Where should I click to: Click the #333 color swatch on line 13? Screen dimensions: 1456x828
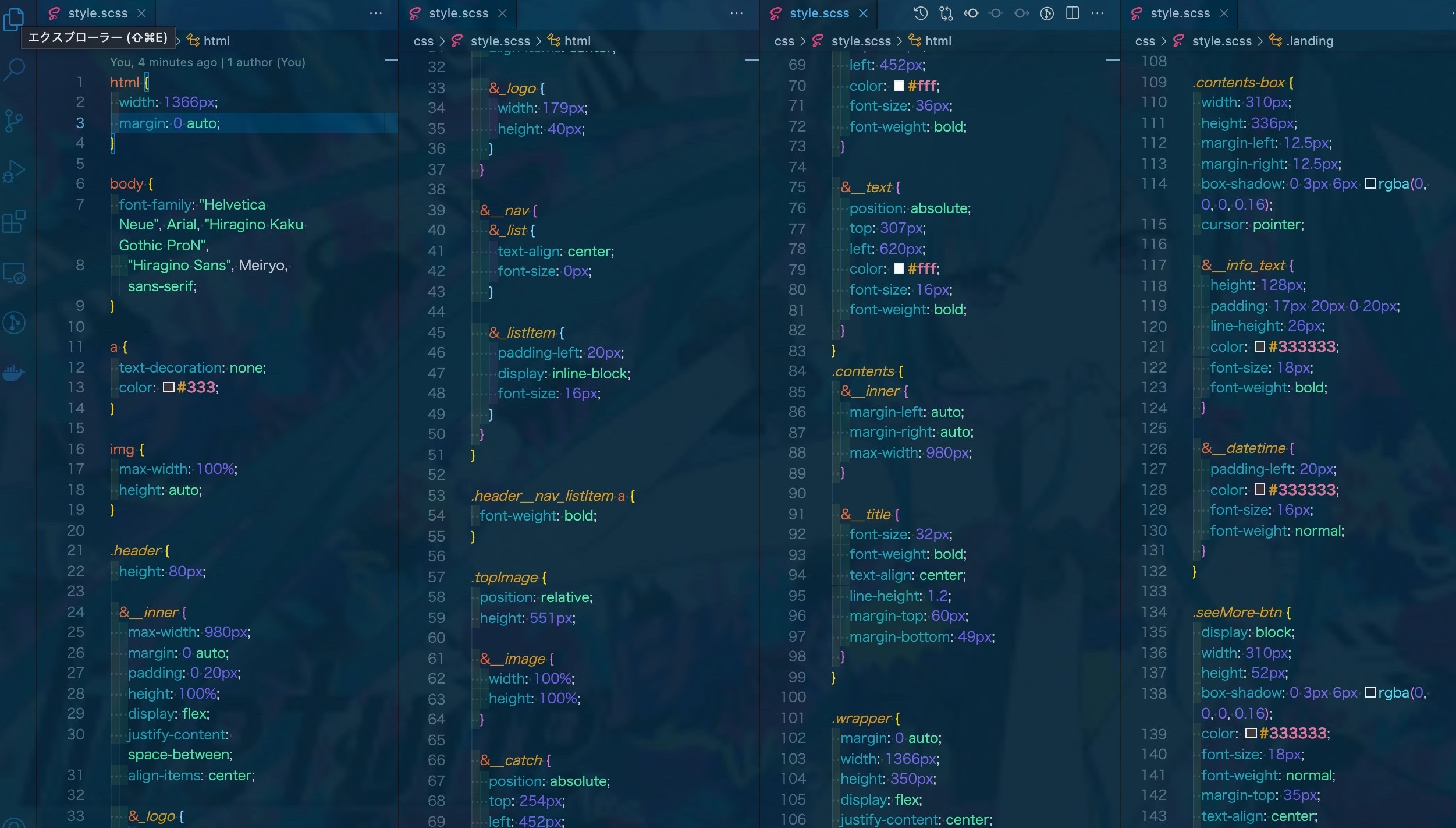(x=169, y=387)
